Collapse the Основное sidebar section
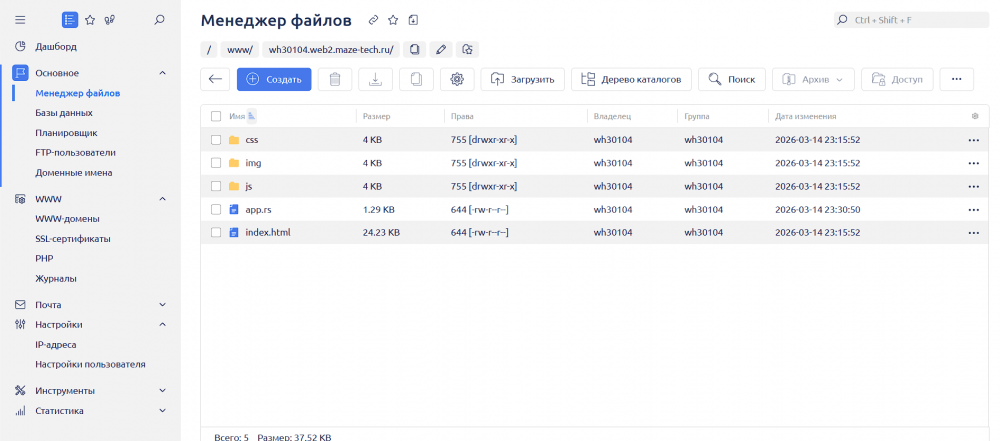The width and height of the screenshot is (1000, 441). [x=162, y=73]
